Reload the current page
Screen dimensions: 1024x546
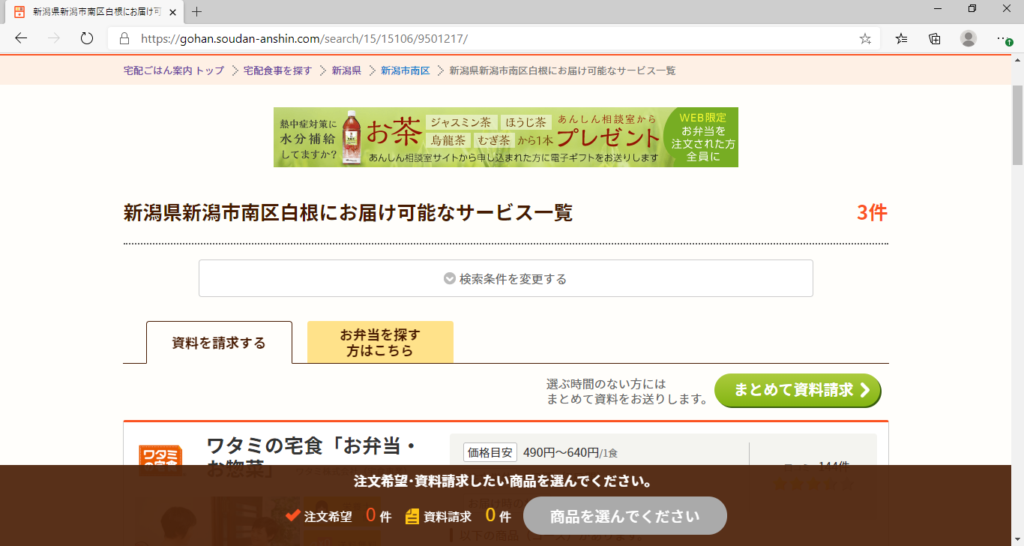[x=86, y=39]
